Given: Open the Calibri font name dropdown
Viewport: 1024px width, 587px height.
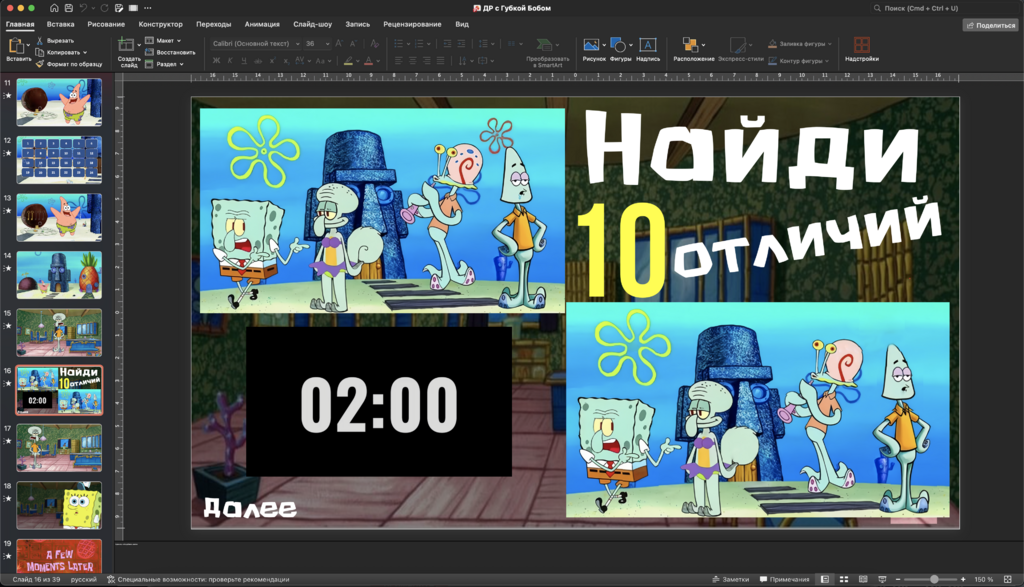Looking at the screenshot, I should (297, 44).
